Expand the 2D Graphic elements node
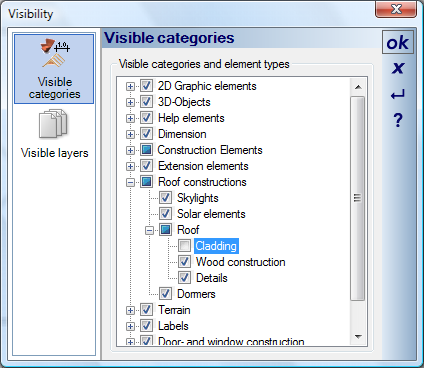 tap(130, 86)
